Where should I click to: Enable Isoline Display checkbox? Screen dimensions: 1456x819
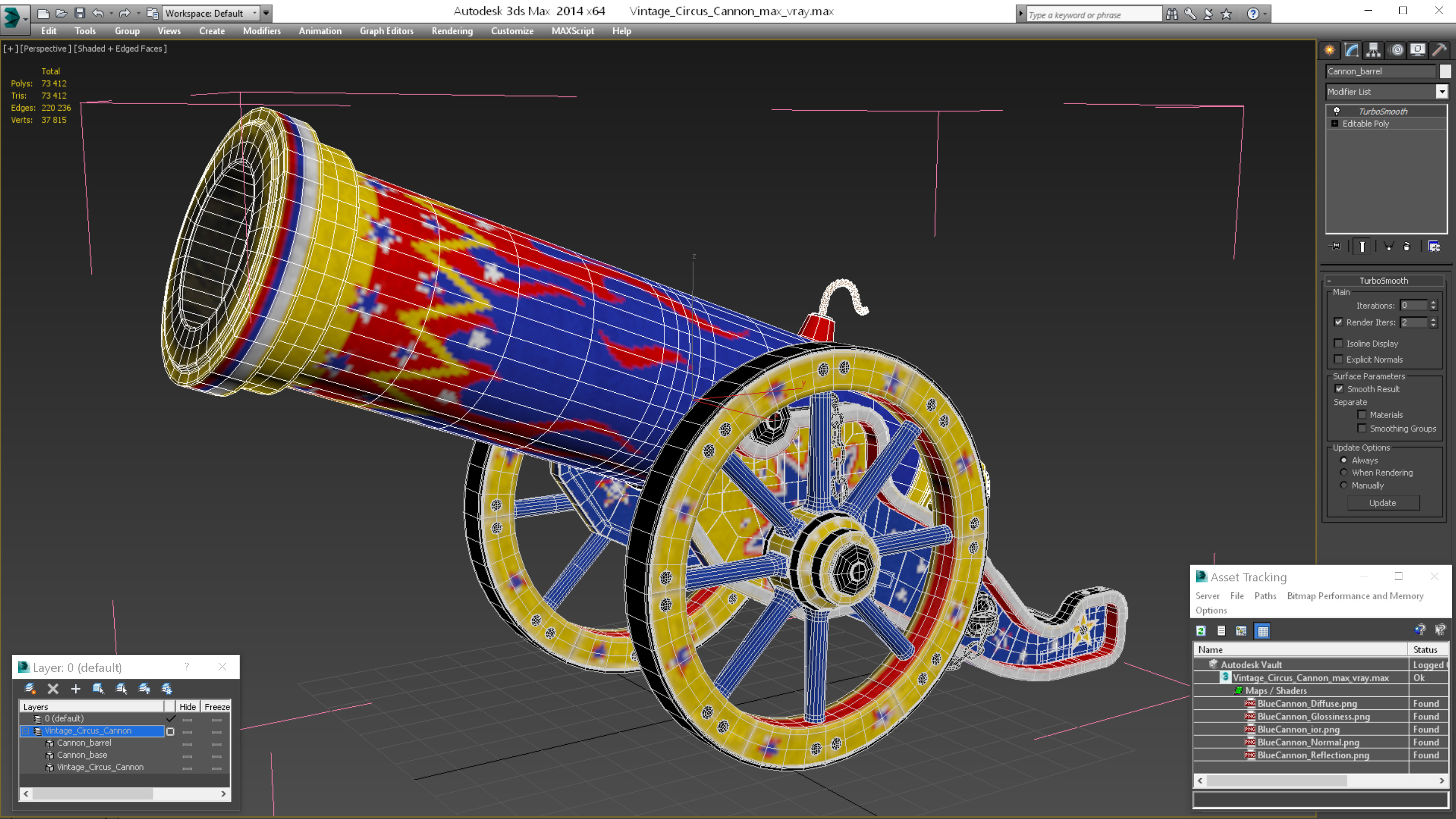pos(1338,343)
